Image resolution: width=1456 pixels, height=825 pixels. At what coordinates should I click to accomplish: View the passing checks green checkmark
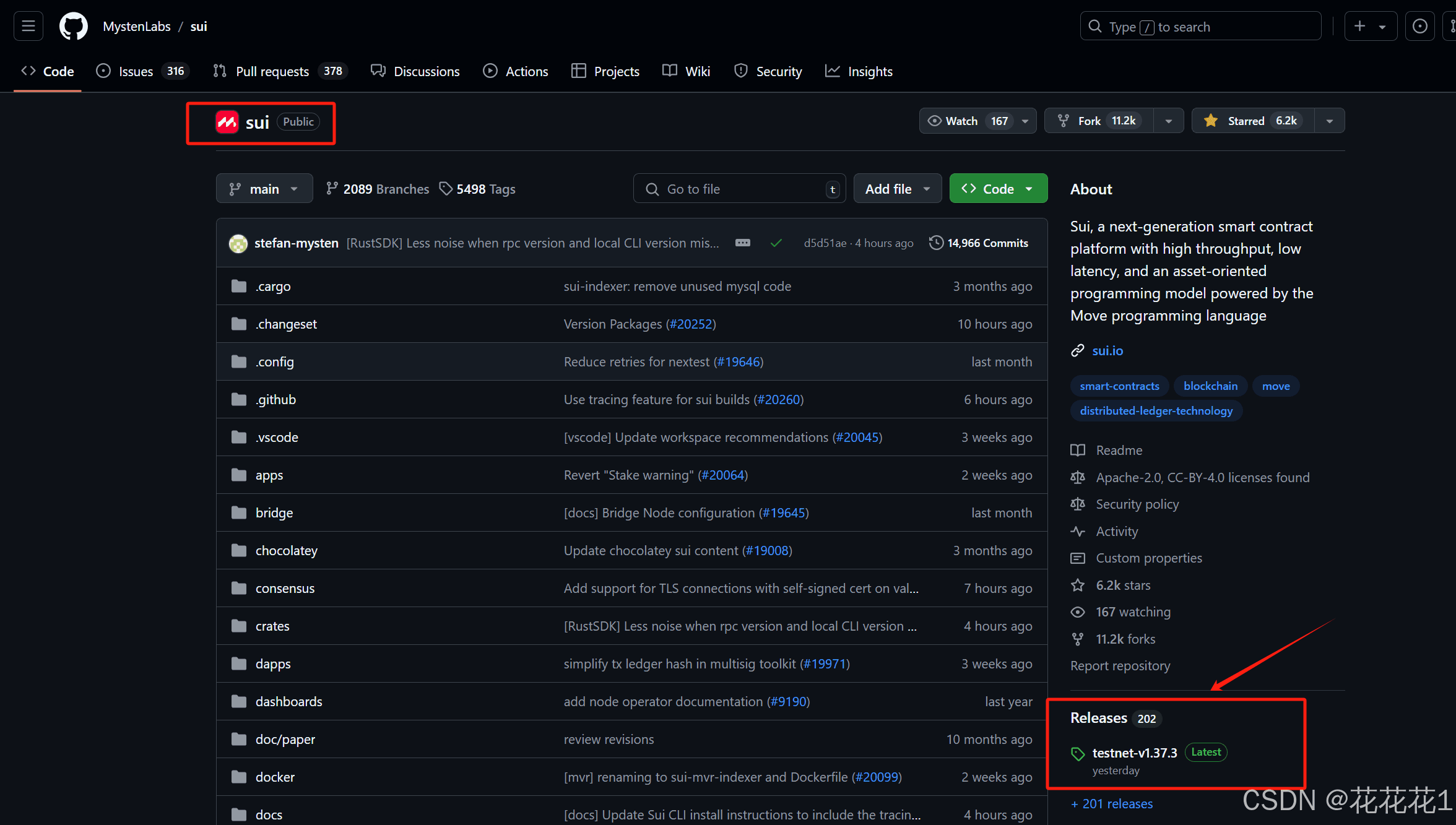(776, 243)
